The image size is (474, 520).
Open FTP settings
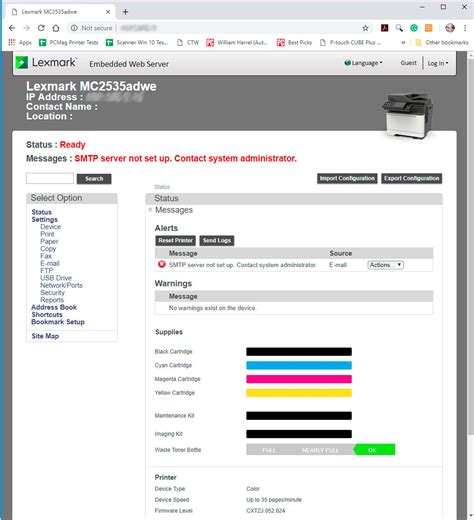coord(47,271)
